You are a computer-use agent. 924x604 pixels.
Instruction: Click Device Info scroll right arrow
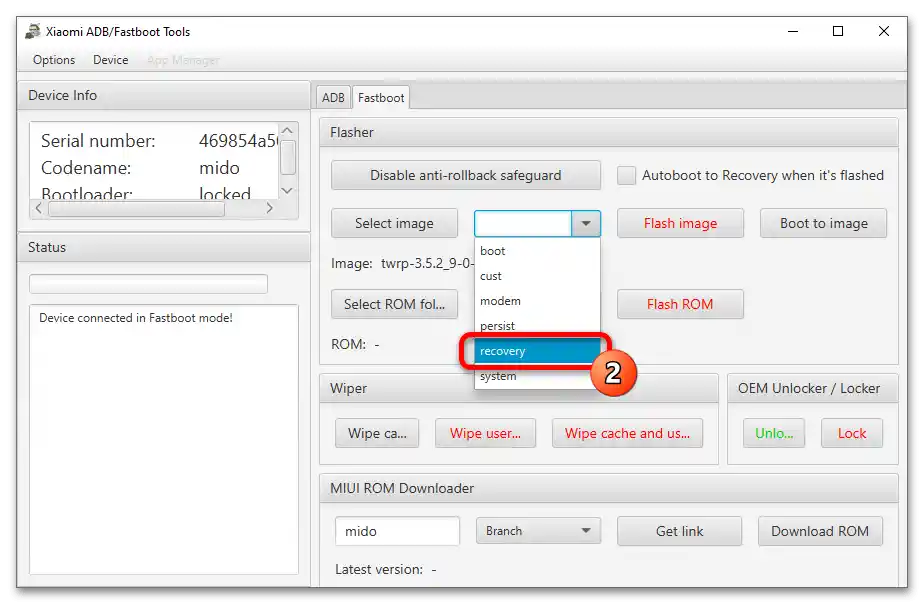[x=269, y=208]
